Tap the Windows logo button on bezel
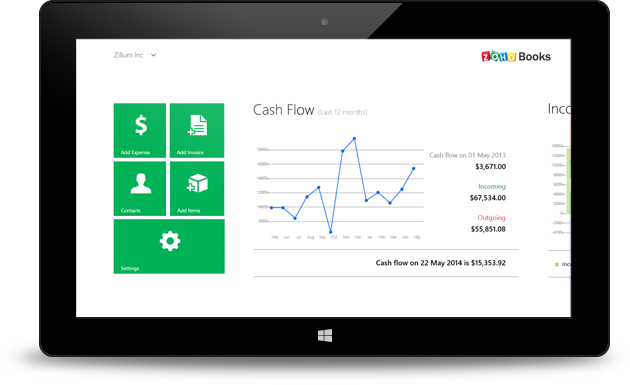Image resolution: width=630 pixels, height=385 pixels. tap(325, 336)
